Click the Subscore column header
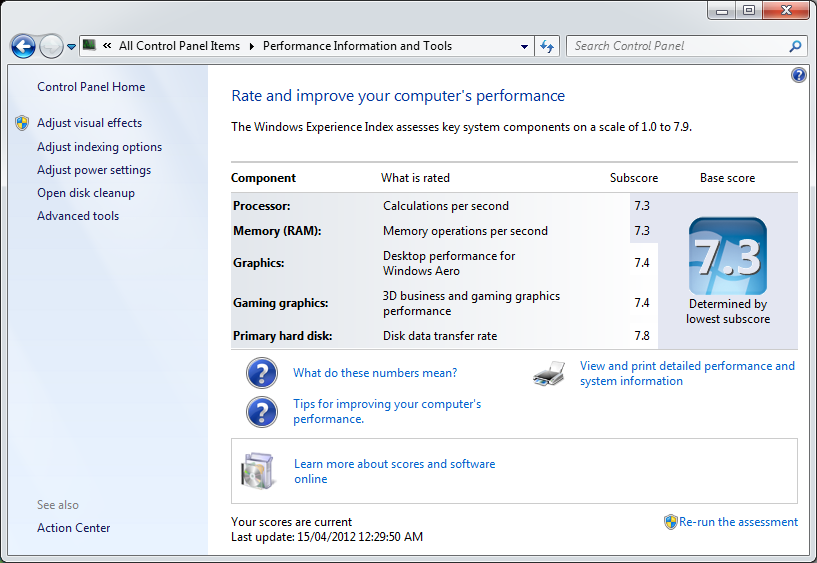Image resolution: width=817 pixels, height=563 pixels. (634, 178)
